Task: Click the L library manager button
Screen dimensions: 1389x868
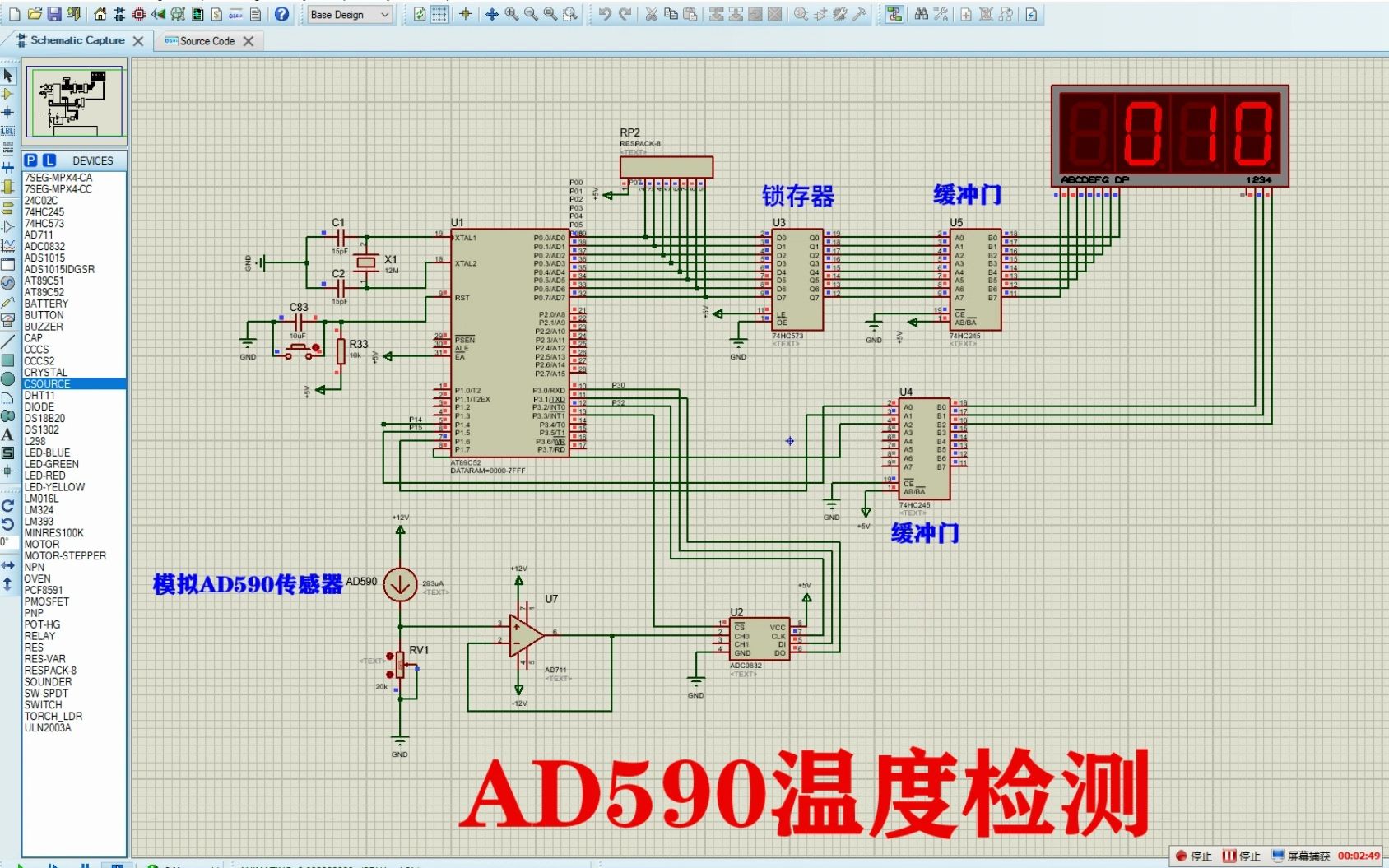Action: (49, 160)
